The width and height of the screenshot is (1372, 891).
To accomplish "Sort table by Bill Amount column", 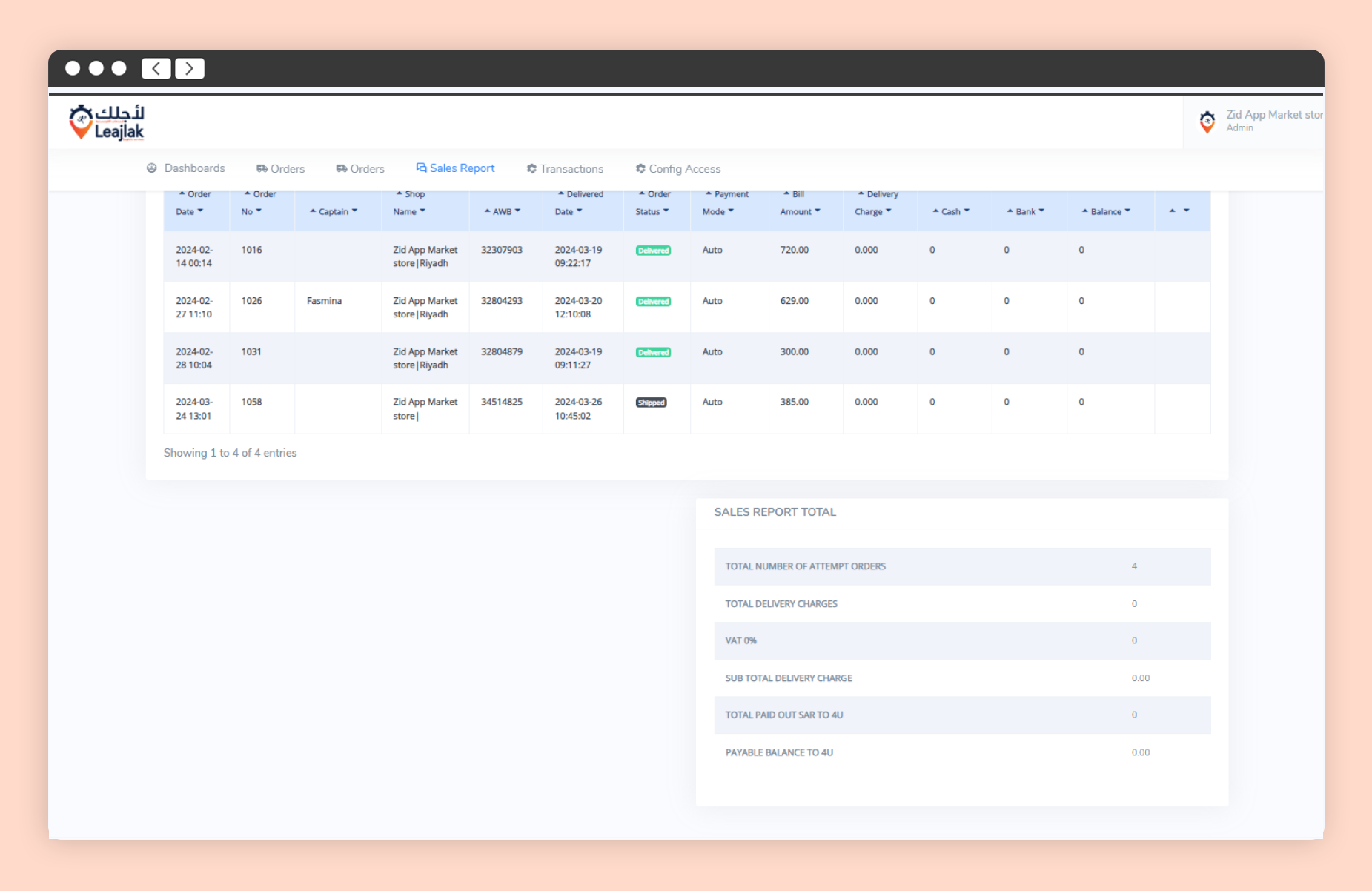I will [x=800, y=203].
